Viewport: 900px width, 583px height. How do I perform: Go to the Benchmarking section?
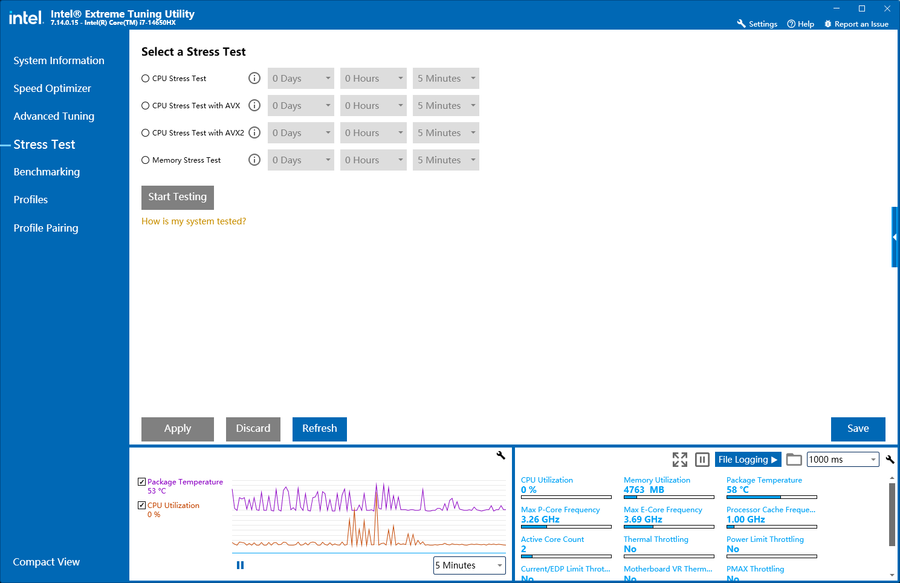coord(46,172)
